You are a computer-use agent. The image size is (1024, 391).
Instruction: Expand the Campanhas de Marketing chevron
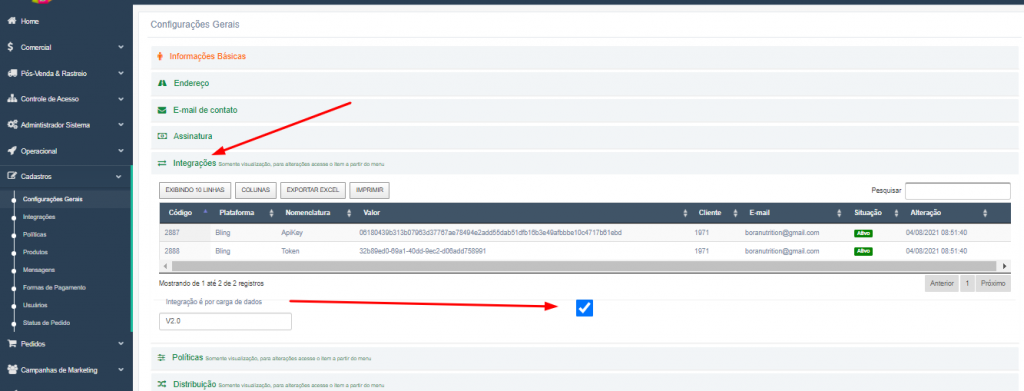[121, 369]
